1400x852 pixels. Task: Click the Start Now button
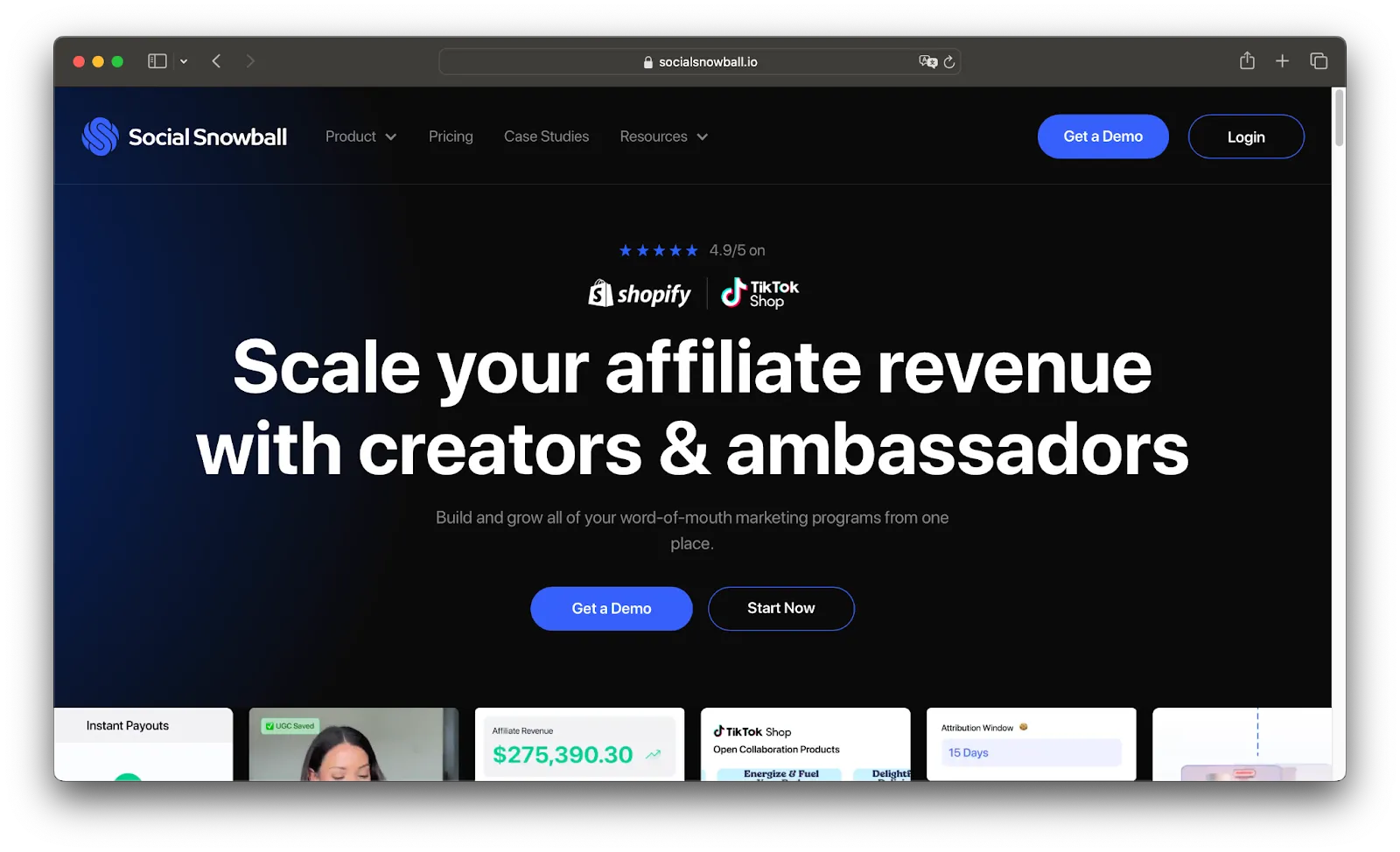click(781, 608)
